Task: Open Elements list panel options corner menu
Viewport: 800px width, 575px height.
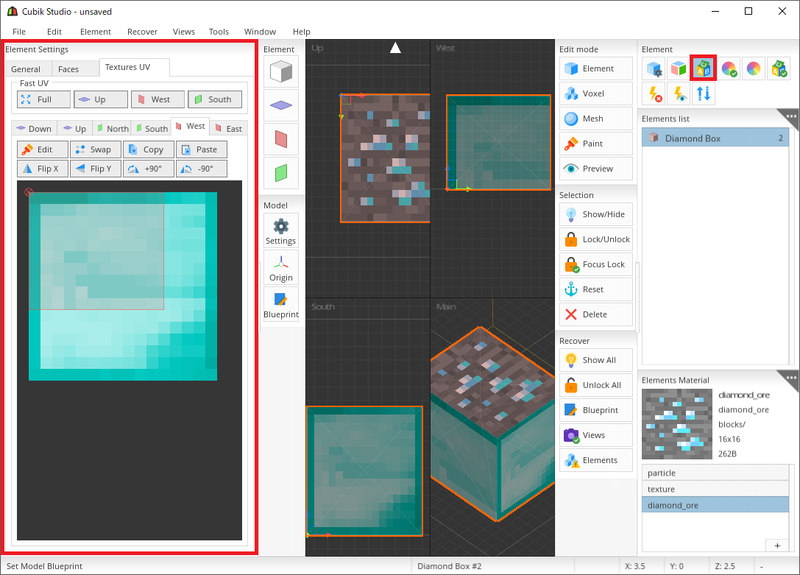Action: tap(790, 116)
